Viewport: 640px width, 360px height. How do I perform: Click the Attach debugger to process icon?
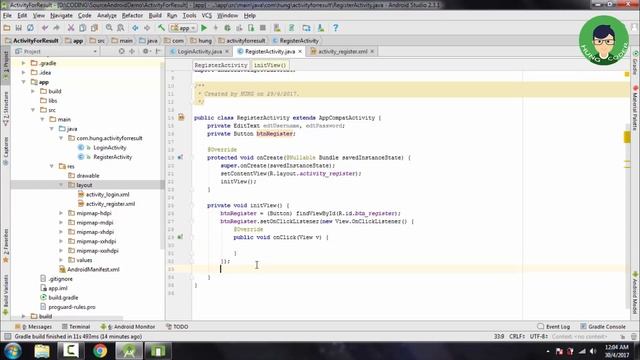point(251,28)
